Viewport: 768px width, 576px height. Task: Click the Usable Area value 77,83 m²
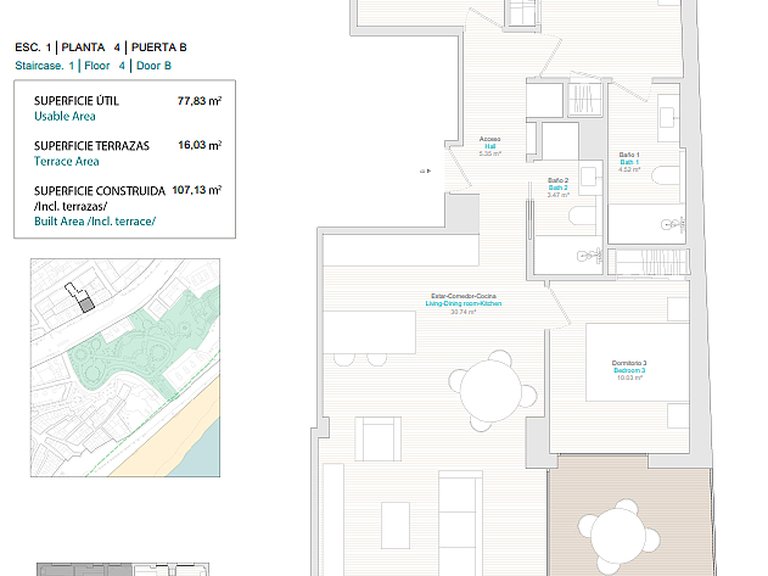(199, 101)
